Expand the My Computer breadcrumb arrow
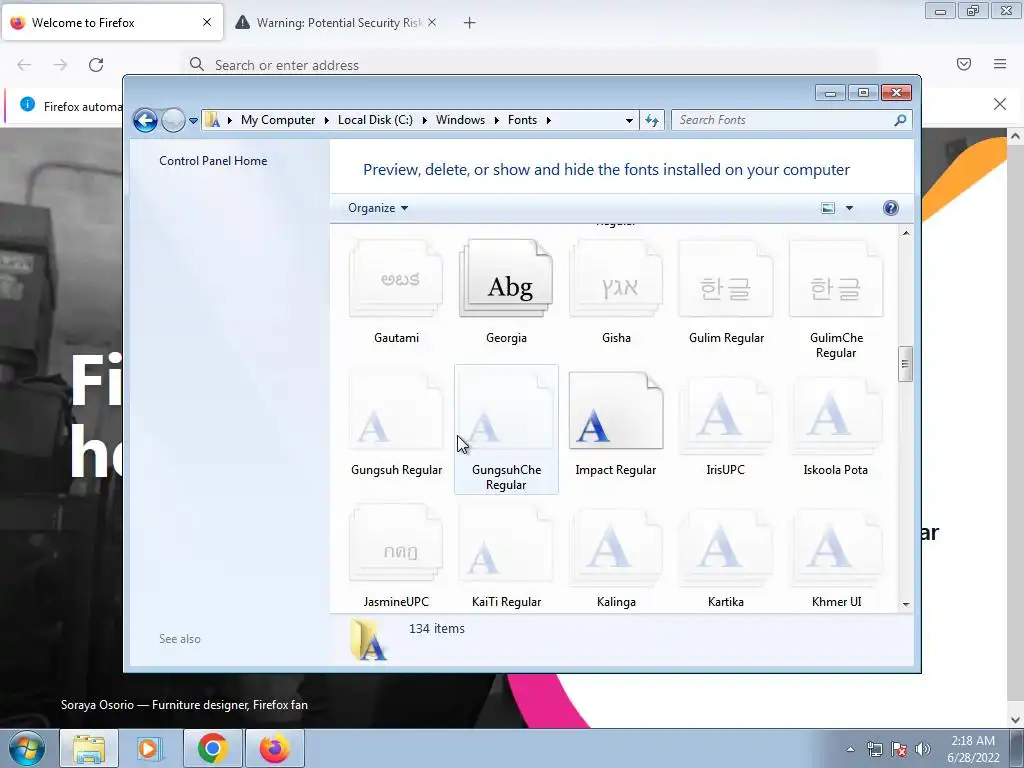 [x=327, y=120]
